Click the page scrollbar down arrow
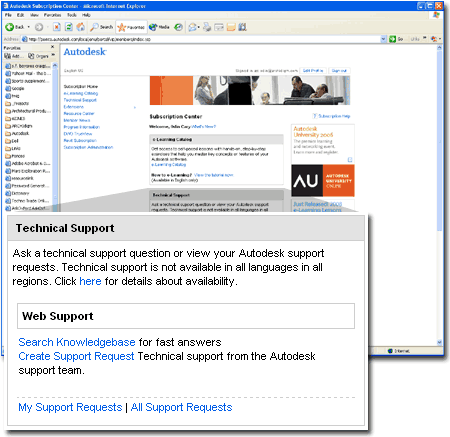This screenshot has width=450, height=437. (440, 342)
